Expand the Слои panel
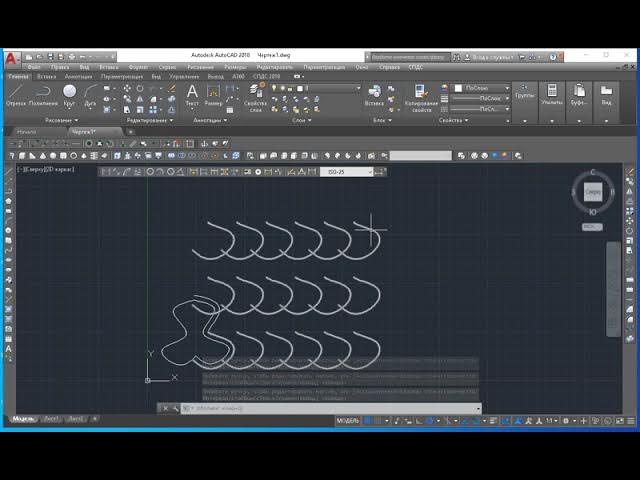 (x=302, y=120)
